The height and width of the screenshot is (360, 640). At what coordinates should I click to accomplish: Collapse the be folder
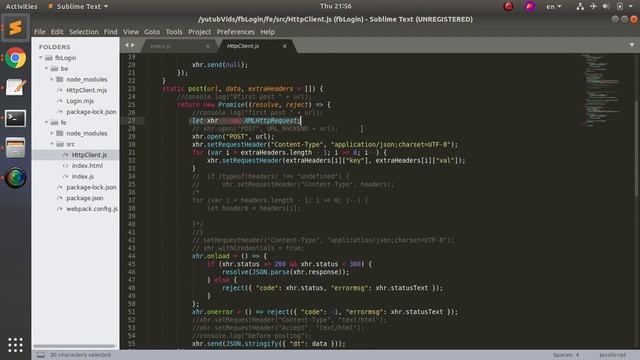click(47, 69)
